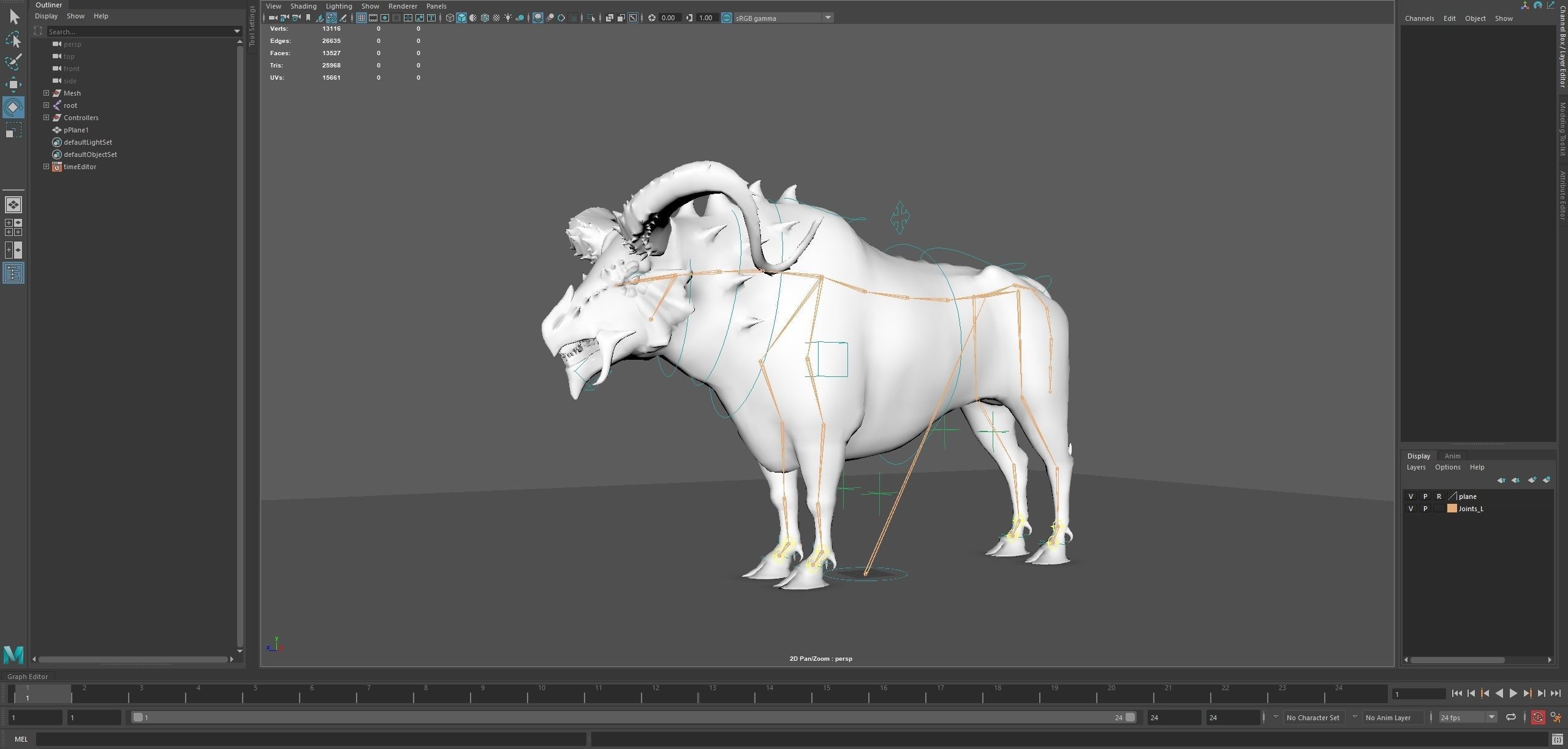This screenshot has width=1568, height=749.
Task: Click the Exposure icon in viewport toolbar
Action: pos(652,18)
